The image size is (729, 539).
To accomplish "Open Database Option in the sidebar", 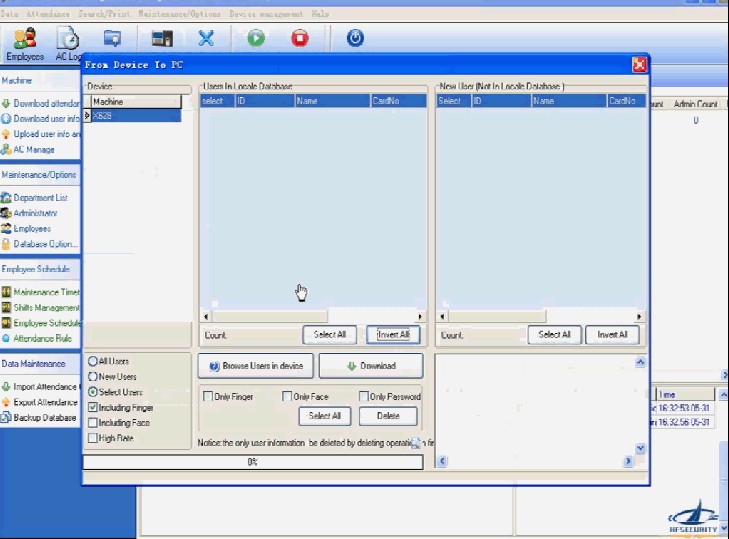I will (x=40, y=244).
